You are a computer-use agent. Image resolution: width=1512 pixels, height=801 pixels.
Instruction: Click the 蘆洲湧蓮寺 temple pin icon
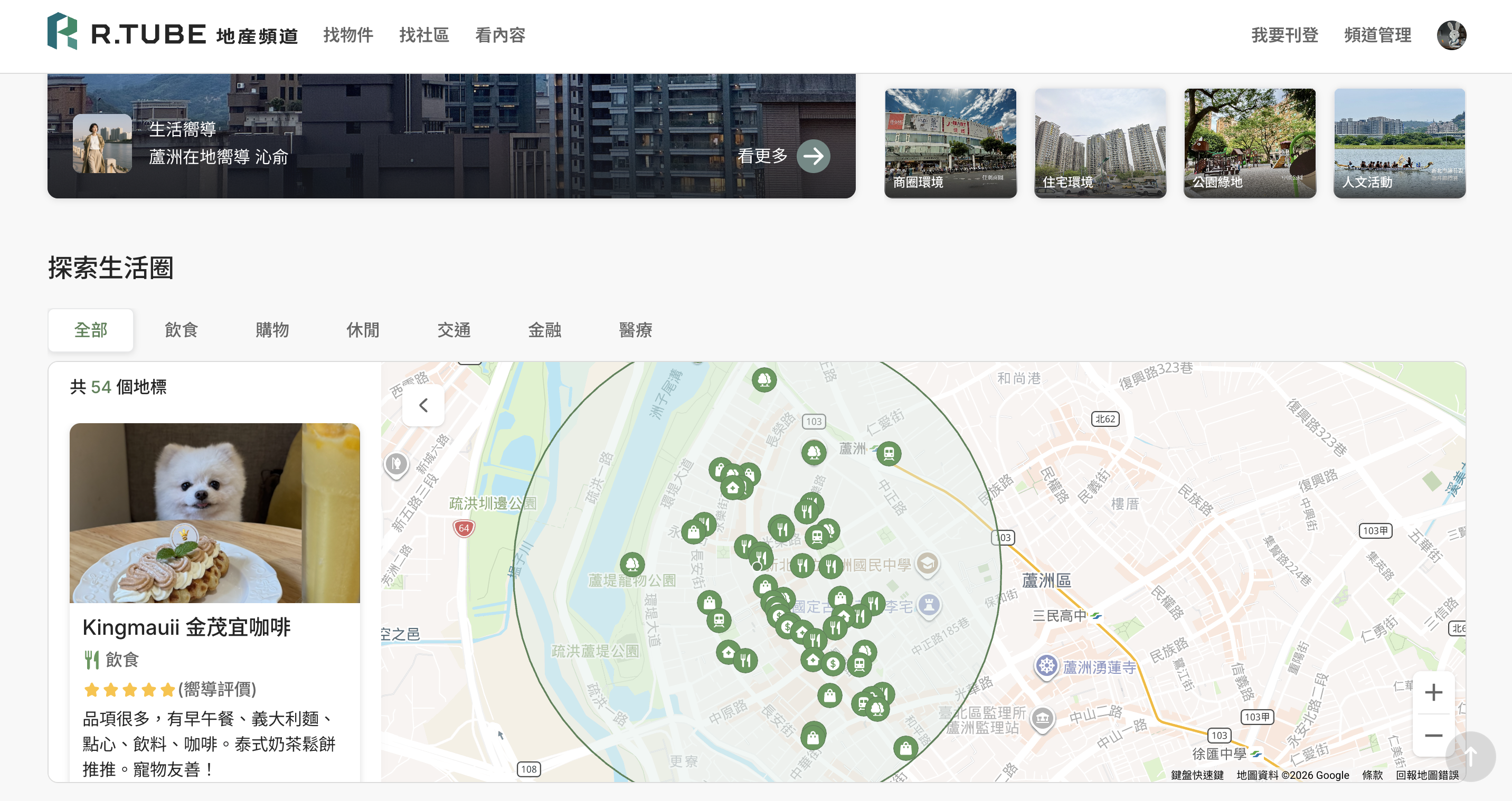click(x=1046, y=666)
